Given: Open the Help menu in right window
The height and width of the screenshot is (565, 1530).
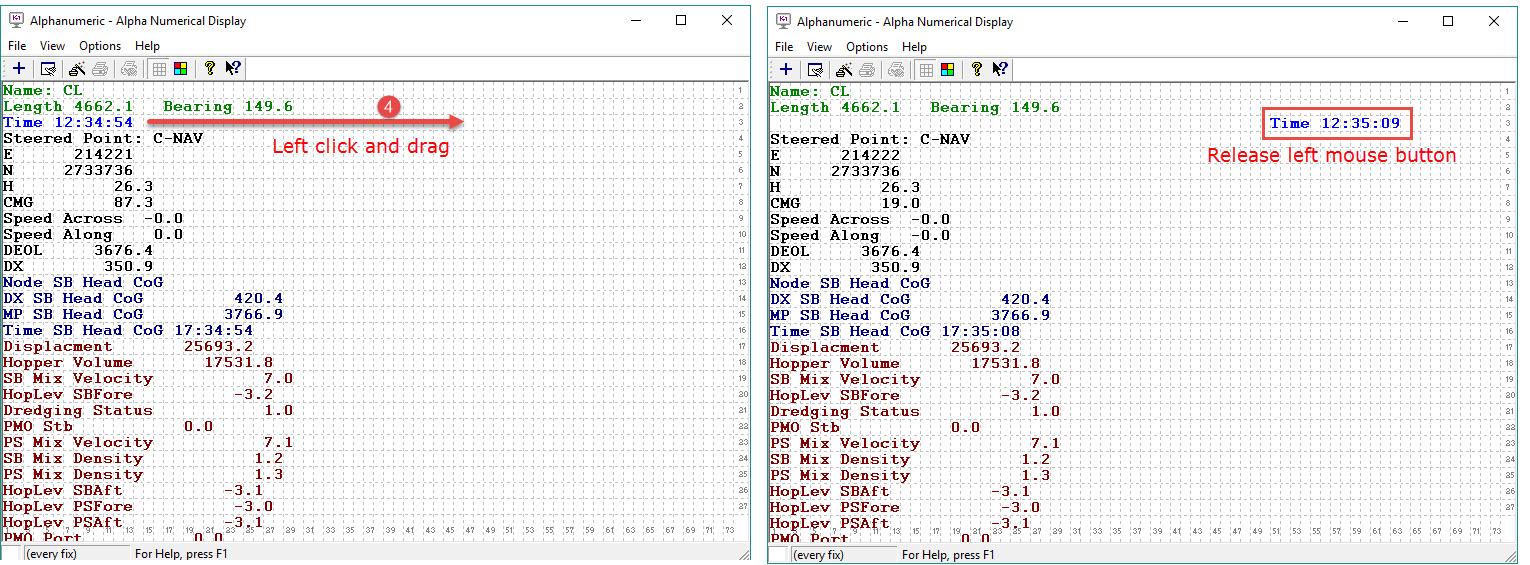Looking at the screenshot, I should pos(914,47).
